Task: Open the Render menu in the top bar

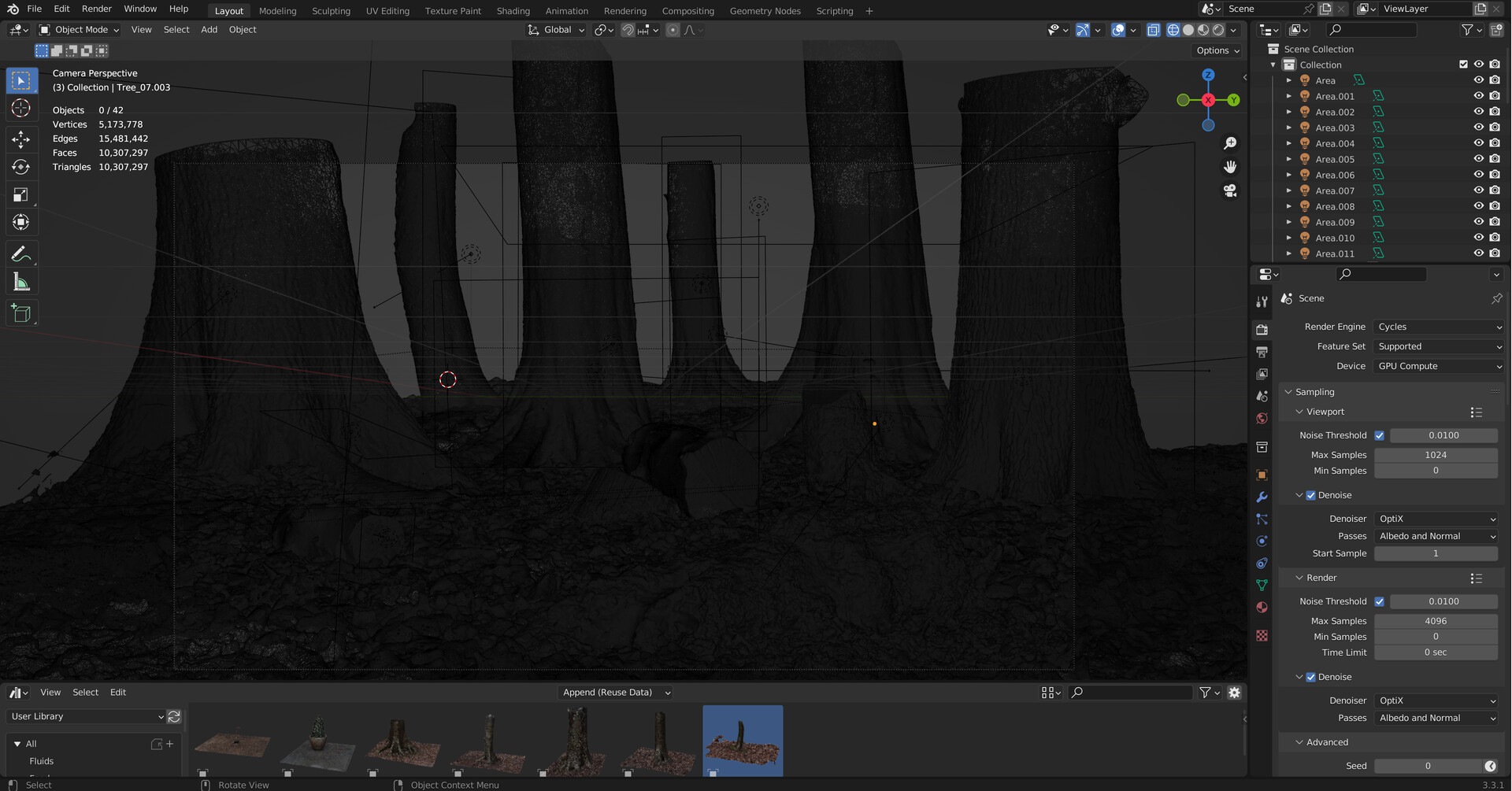Action: pos(96,9)
